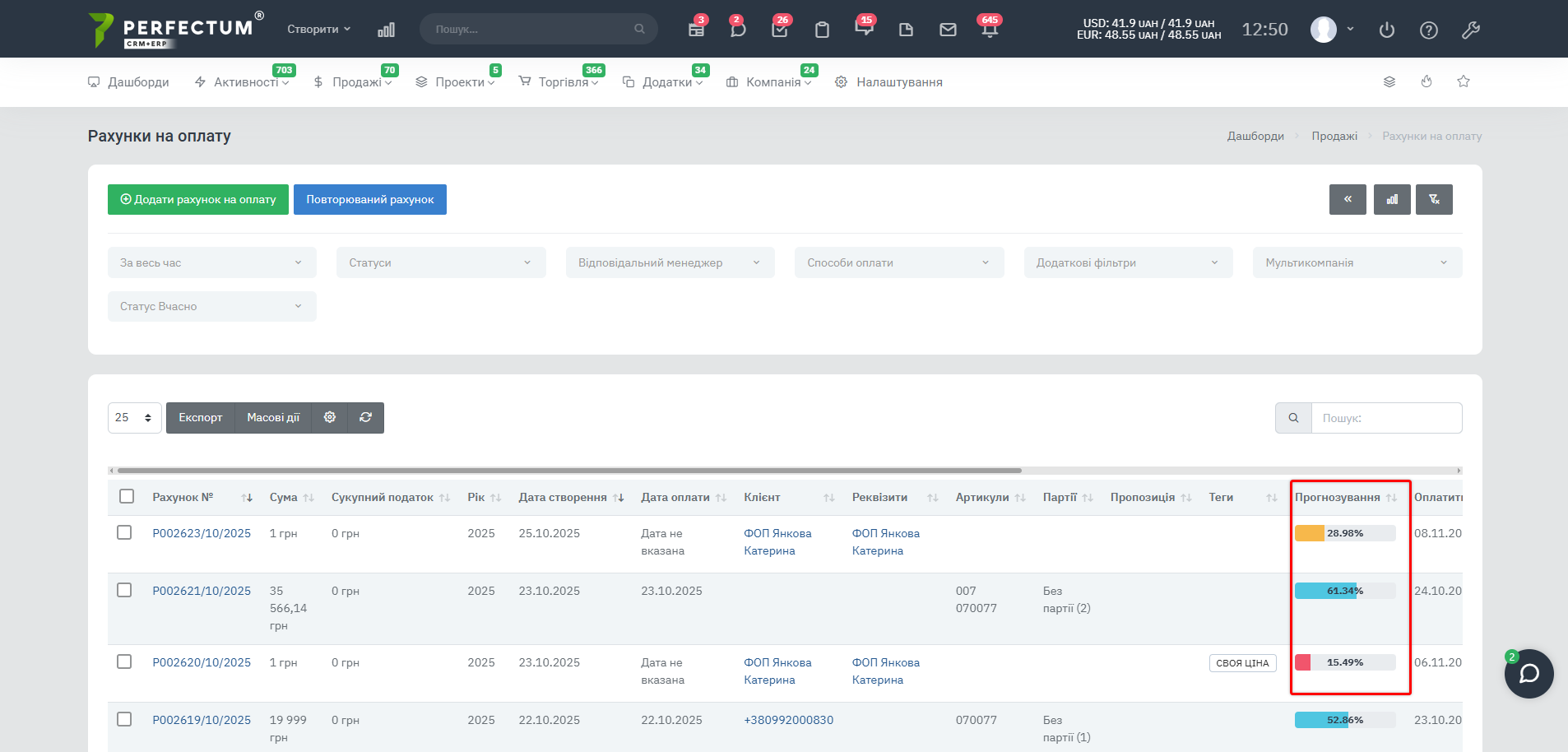Image resolution: width=1568 pixels, height=752 pixels.
Task: Expand the Статуси filter dropdown
Action: pyautogui.click(x=441, y=263)
